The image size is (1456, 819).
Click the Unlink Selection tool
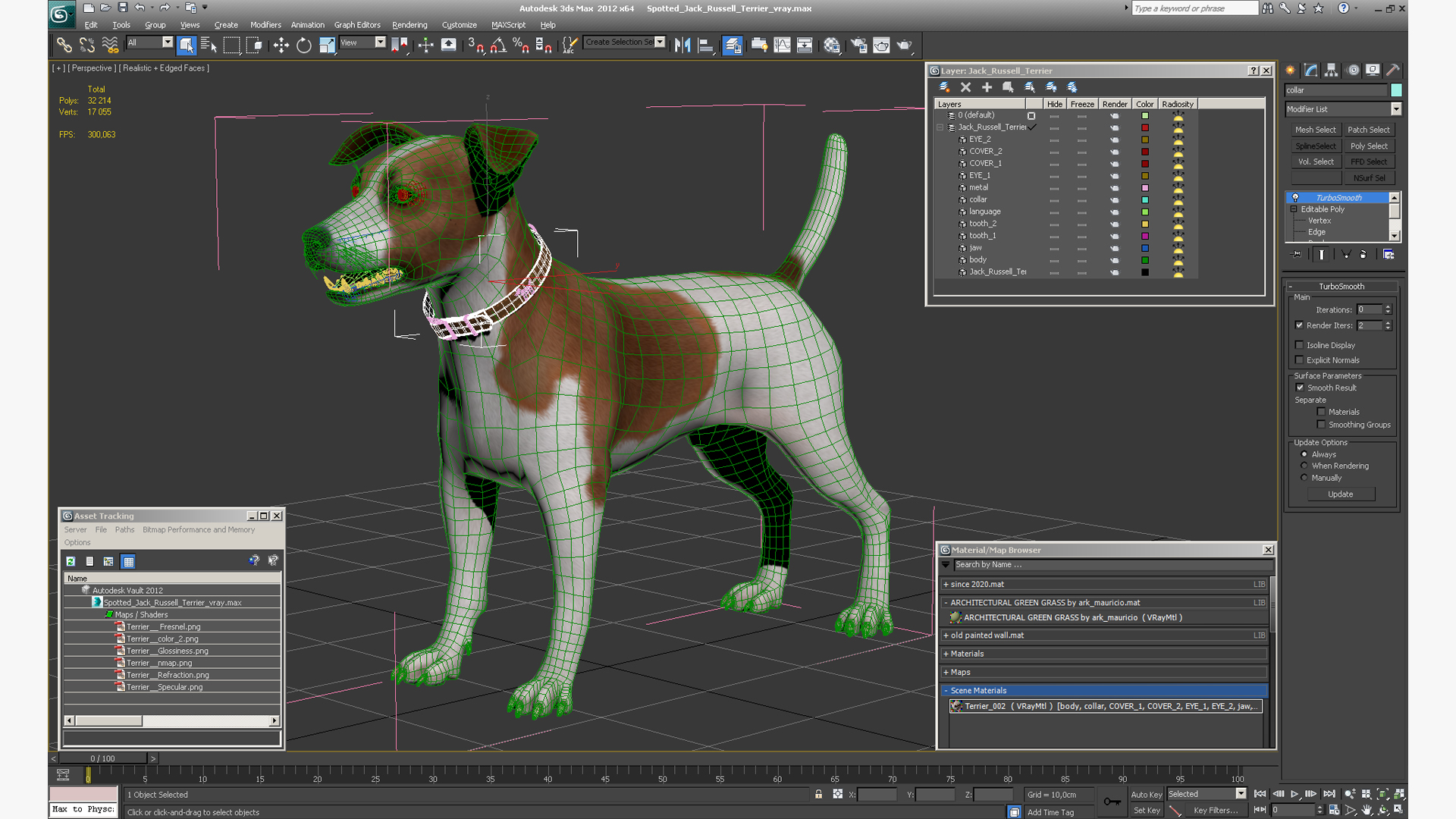pyautogui.click(x=87, y=45)
